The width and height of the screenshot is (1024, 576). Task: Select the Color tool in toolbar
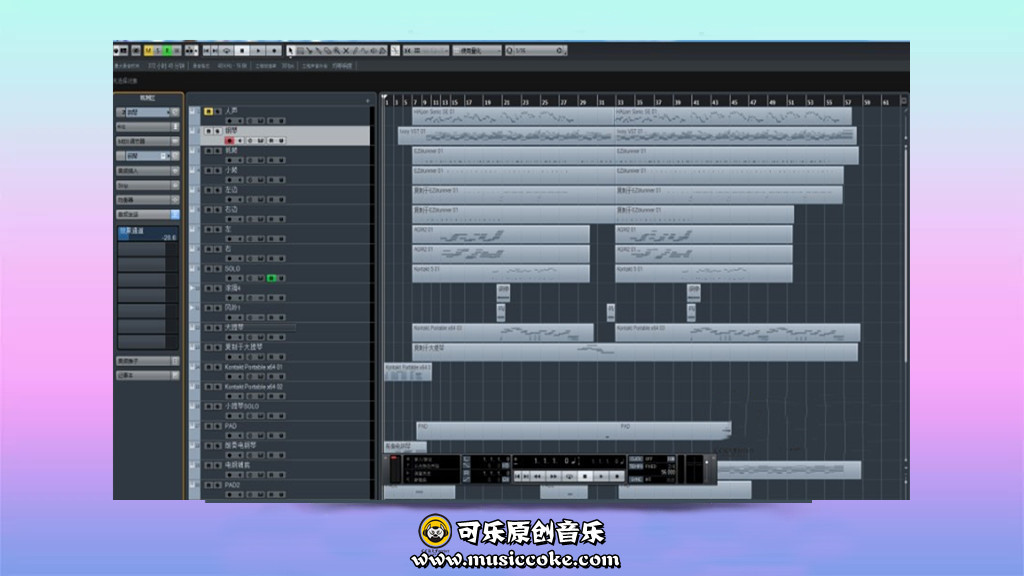pyautogui.click(x=383, y=51)
